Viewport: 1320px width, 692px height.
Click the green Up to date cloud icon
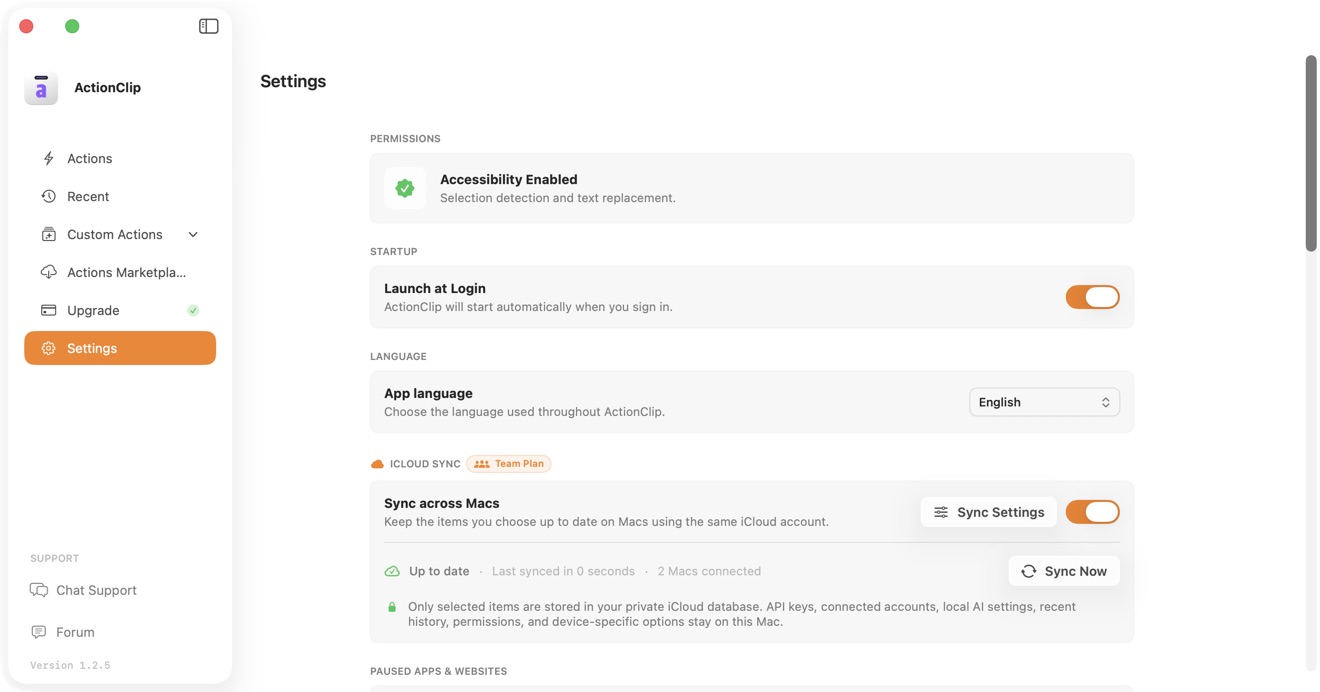[x=392, y=571]
